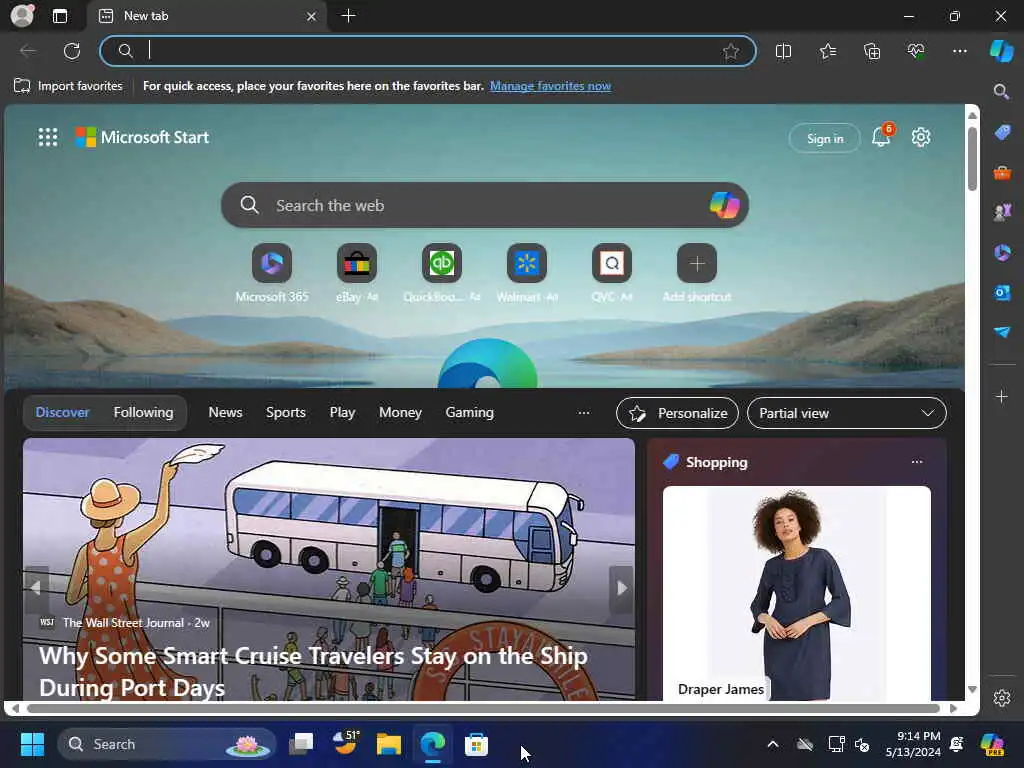
Task: Open Microsoft Start app launcher grid
Action: tap(48, 137)
